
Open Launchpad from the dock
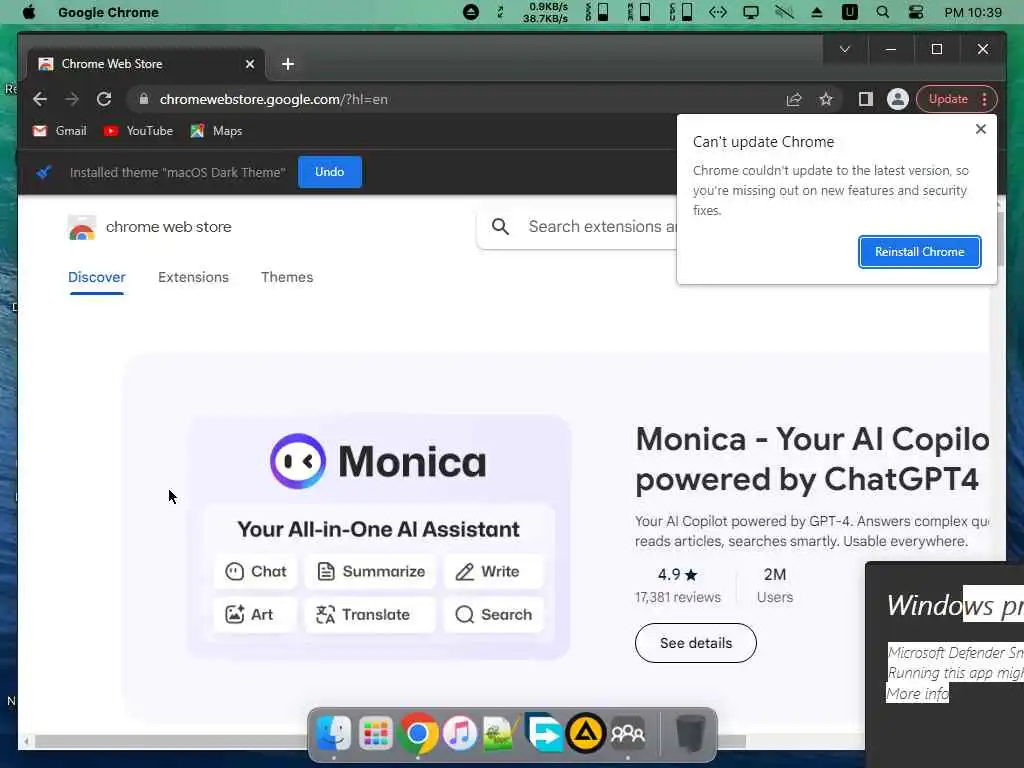(x=376, y=734)
